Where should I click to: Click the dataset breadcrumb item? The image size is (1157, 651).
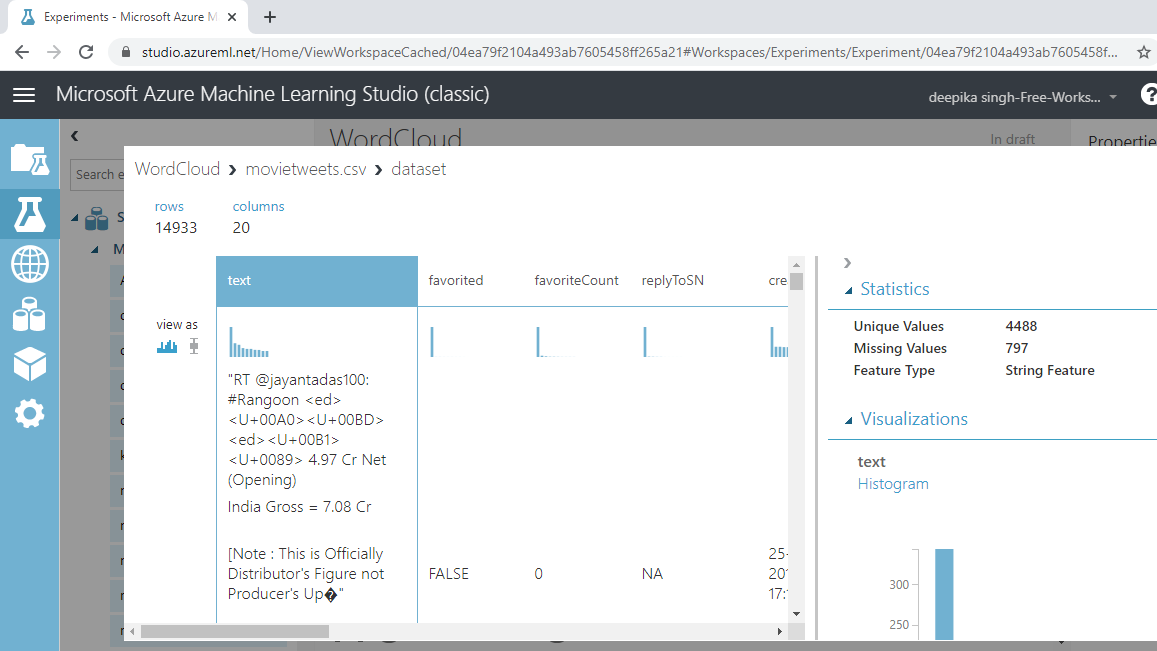point(418,169)
